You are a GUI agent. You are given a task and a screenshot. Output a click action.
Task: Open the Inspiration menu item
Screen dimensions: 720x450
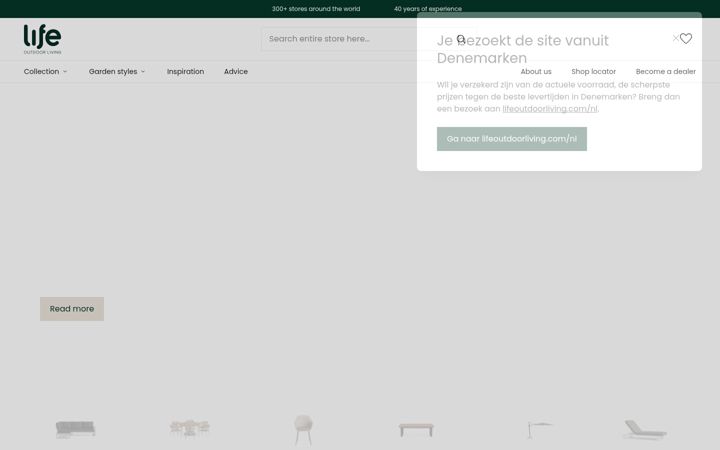[x=186, y=72]
